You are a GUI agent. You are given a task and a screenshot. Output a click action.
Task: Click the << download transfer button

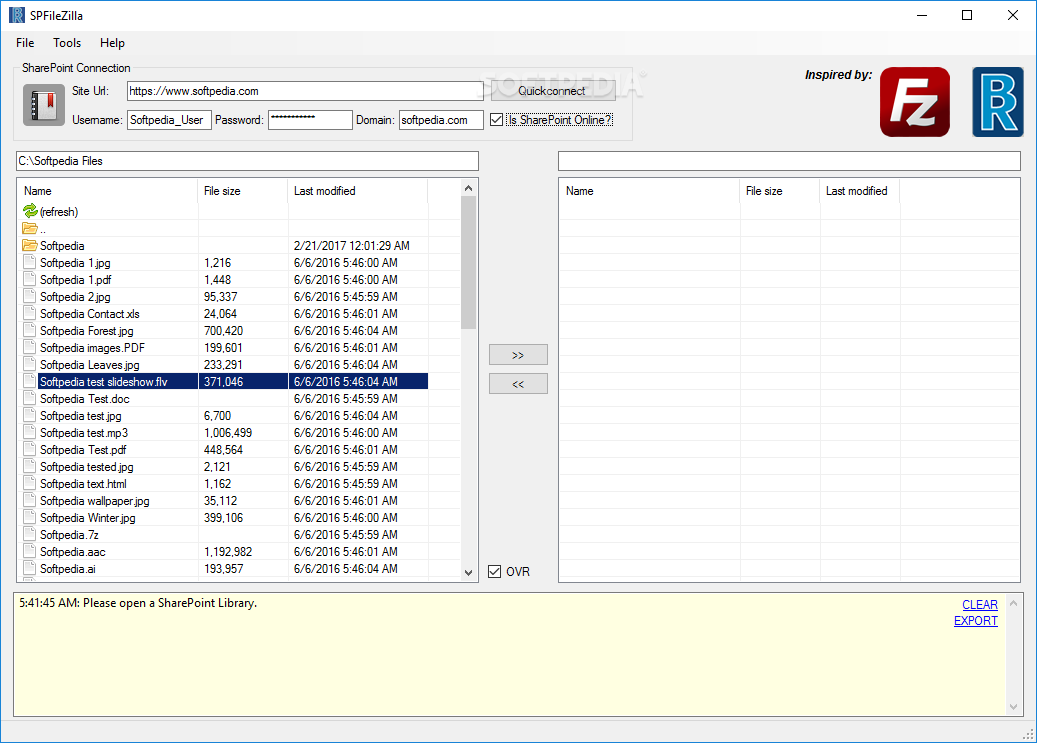pyautogui.click(x=518, y=384)
